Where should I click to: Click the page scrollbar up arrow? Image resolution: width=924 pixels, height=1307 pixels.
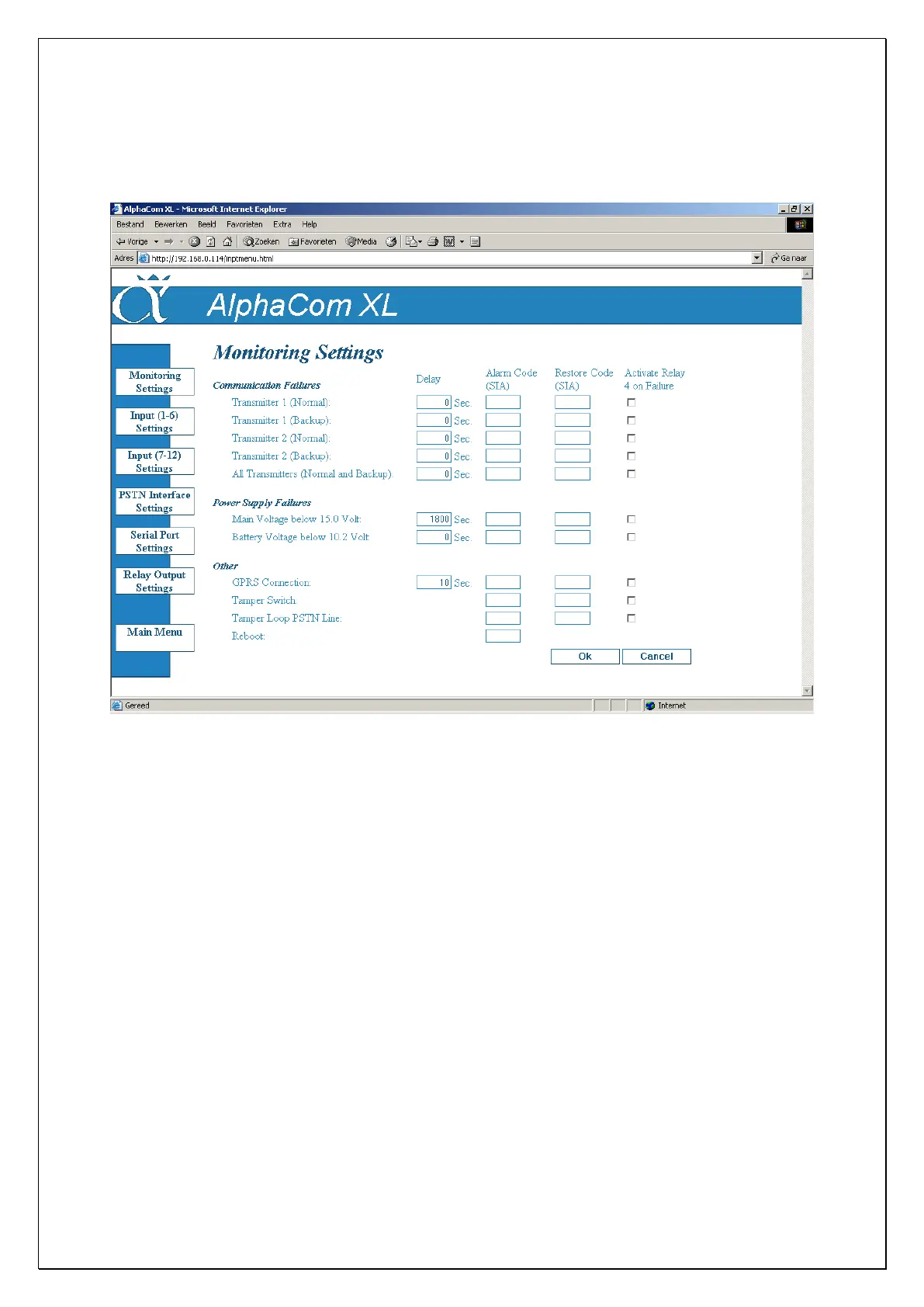pyautogui.click(x=807, y=274)
